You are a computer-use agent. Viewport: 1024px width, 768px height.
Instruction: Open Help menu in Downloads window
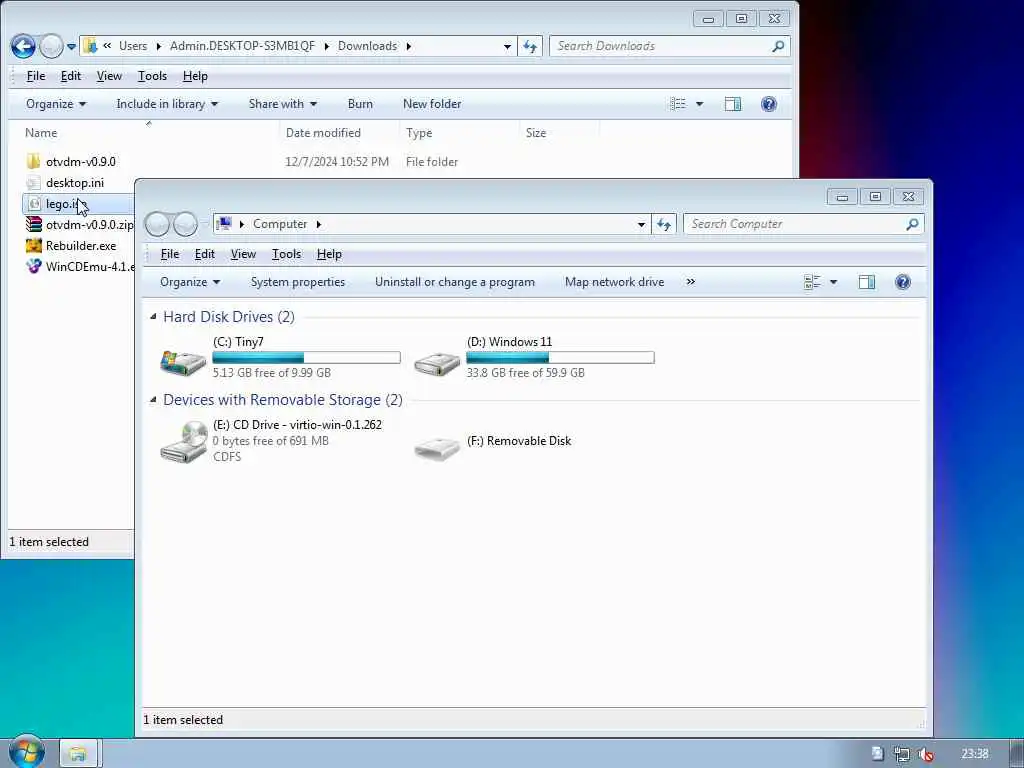tap(195, 76)
